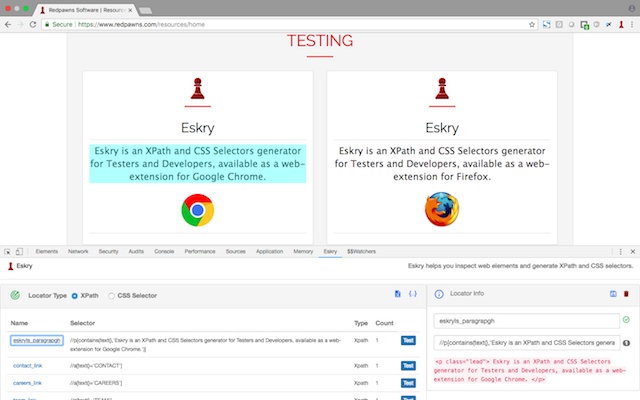
Task: Click the inspect element cursor icon in DevTools
Action: coord(7,252)
